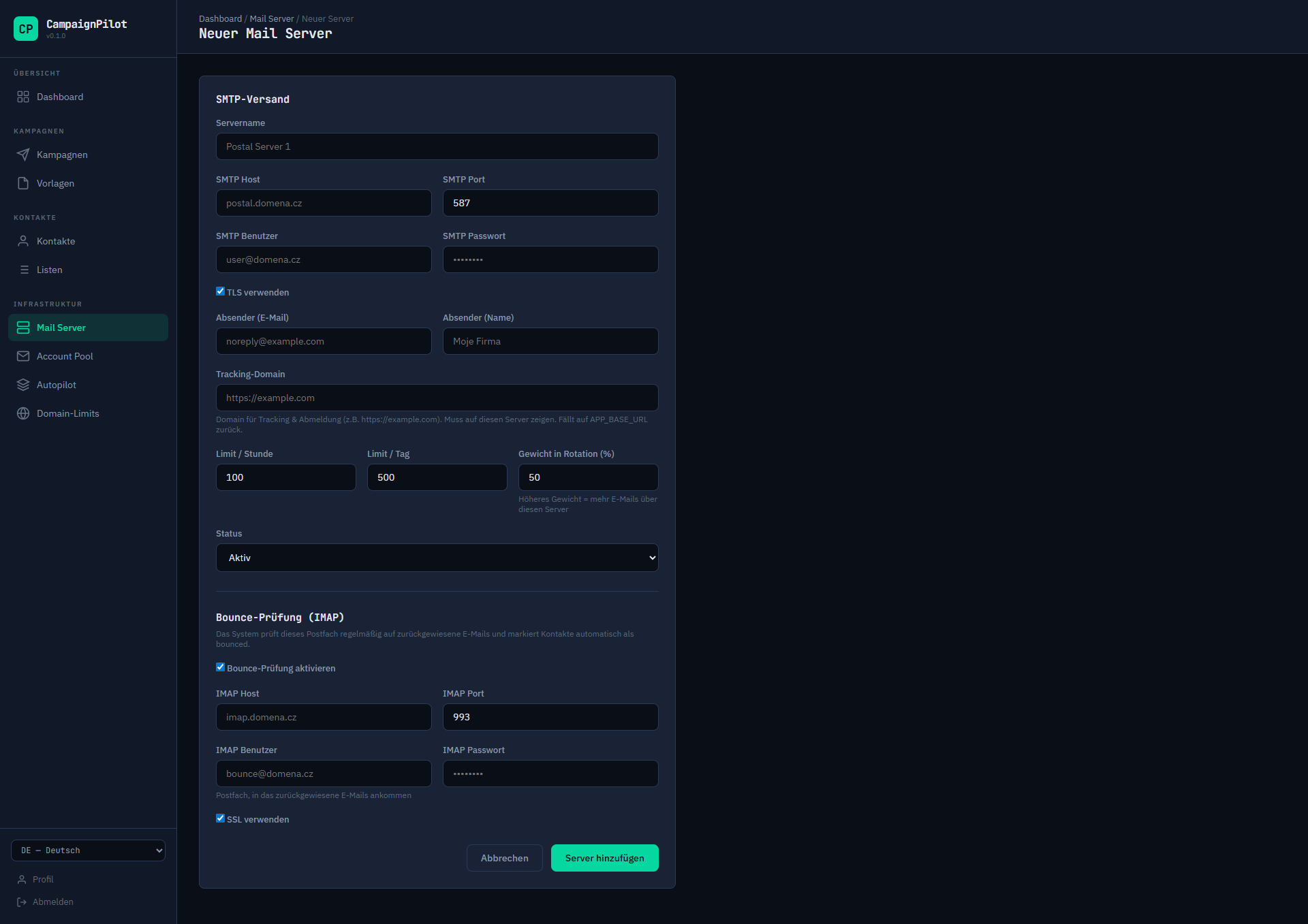Click the Mail Server breadcrumb link
Screen dimensions: 1308x924
click(x=272, y=18)
